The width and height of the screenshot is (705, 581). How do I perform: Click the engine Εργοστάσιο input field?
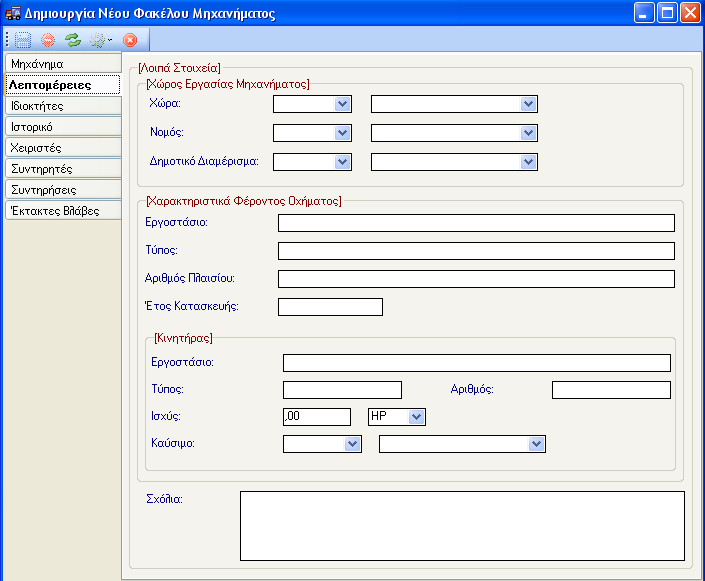pos(477,363)
